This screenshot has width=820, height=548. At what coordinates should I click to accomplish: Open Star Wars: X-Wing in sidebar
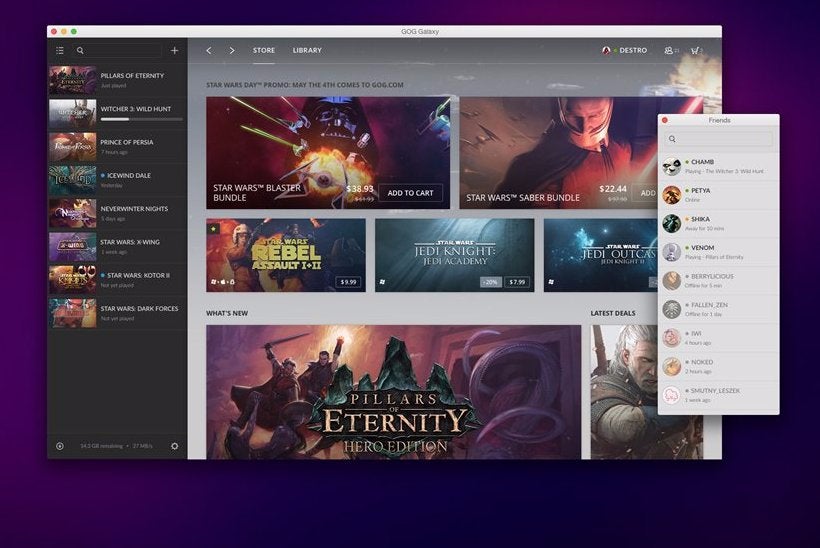pyautogui.click(x=117, y=246)
